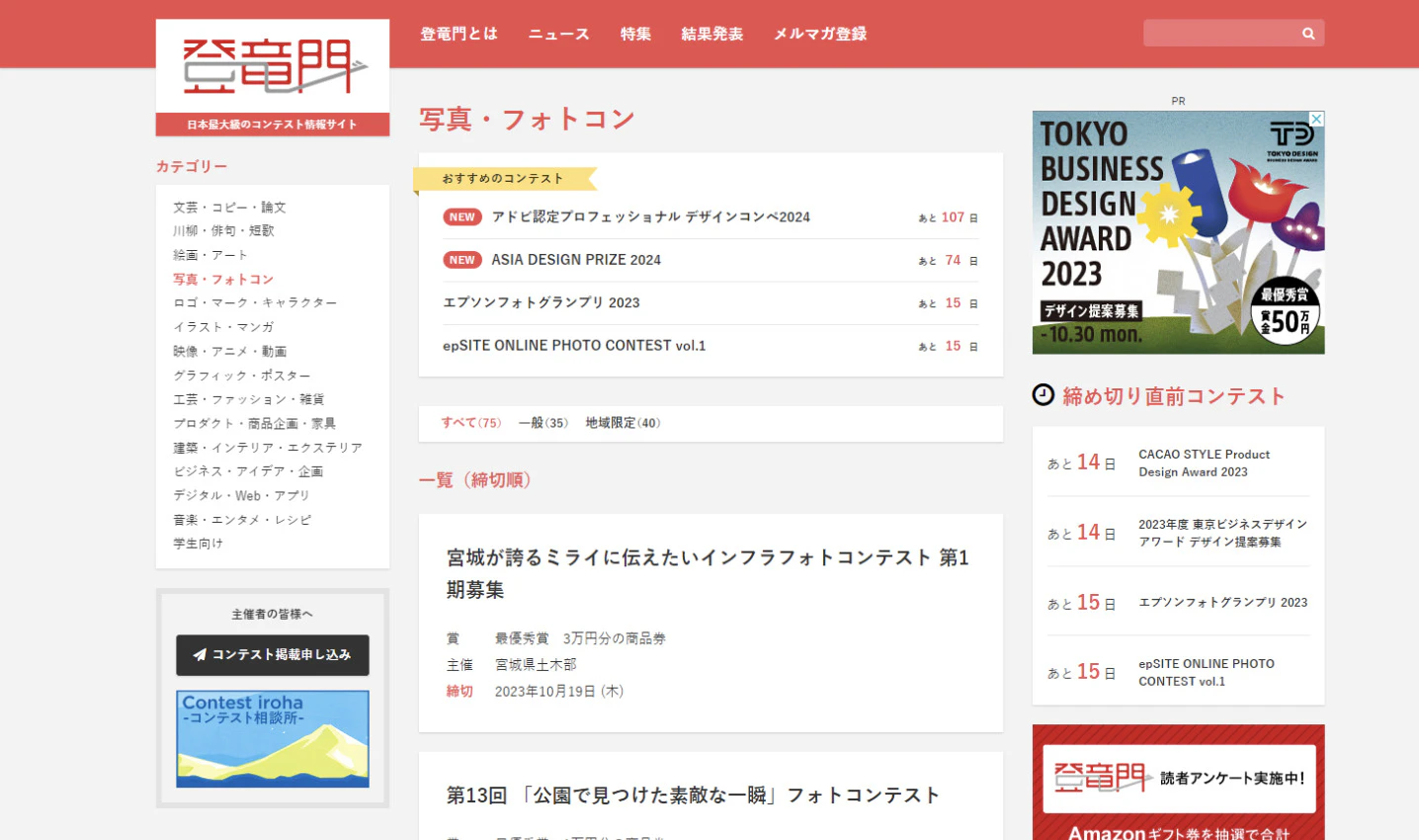Open アドビ認定プロフェッショナル デザインコンペ2024
The height and width of the screenshot is (840, 1419).
(x=651, y=217)
